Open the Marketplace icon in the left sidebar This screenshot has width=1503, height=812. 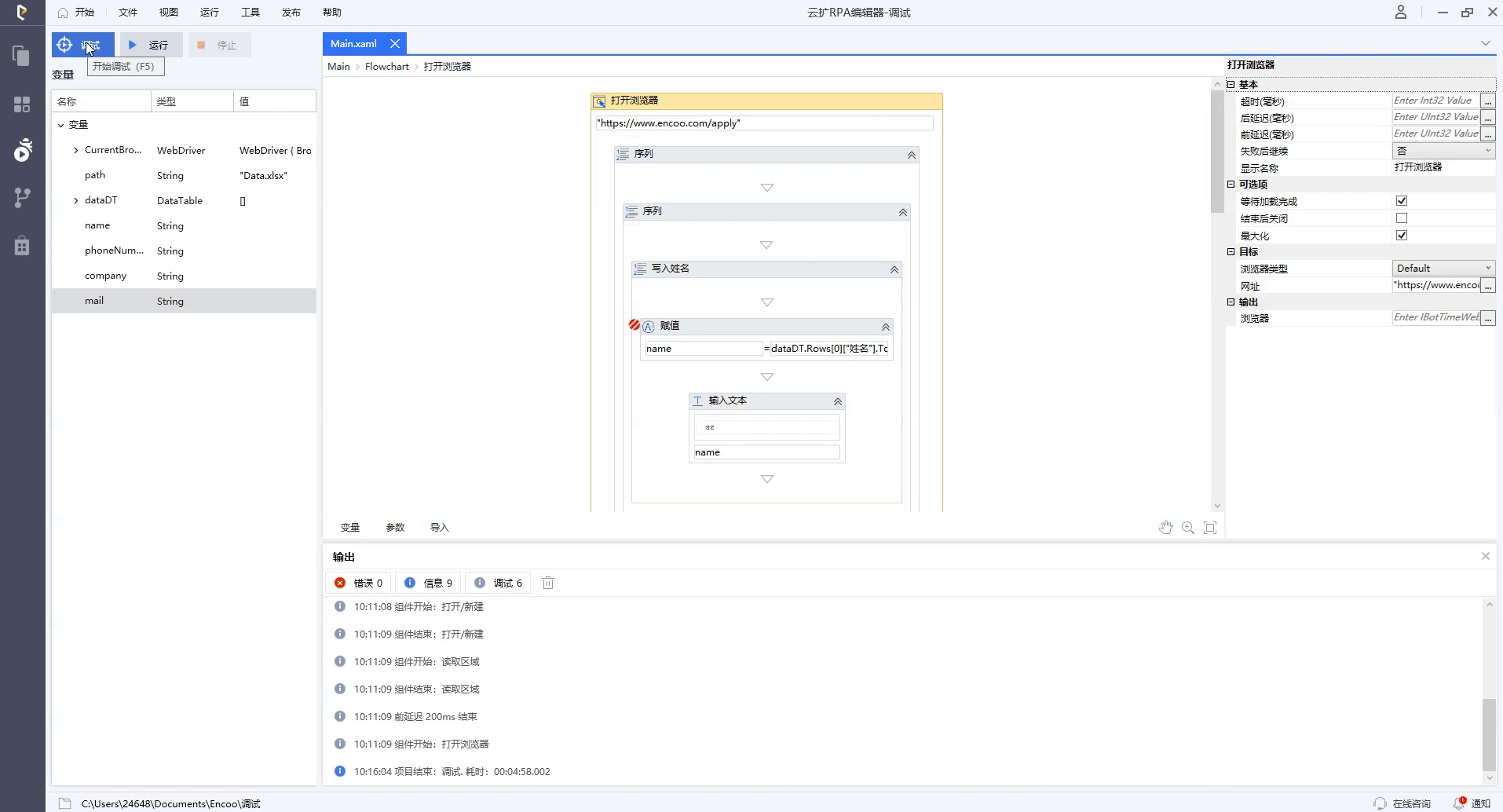coord(21,245)
